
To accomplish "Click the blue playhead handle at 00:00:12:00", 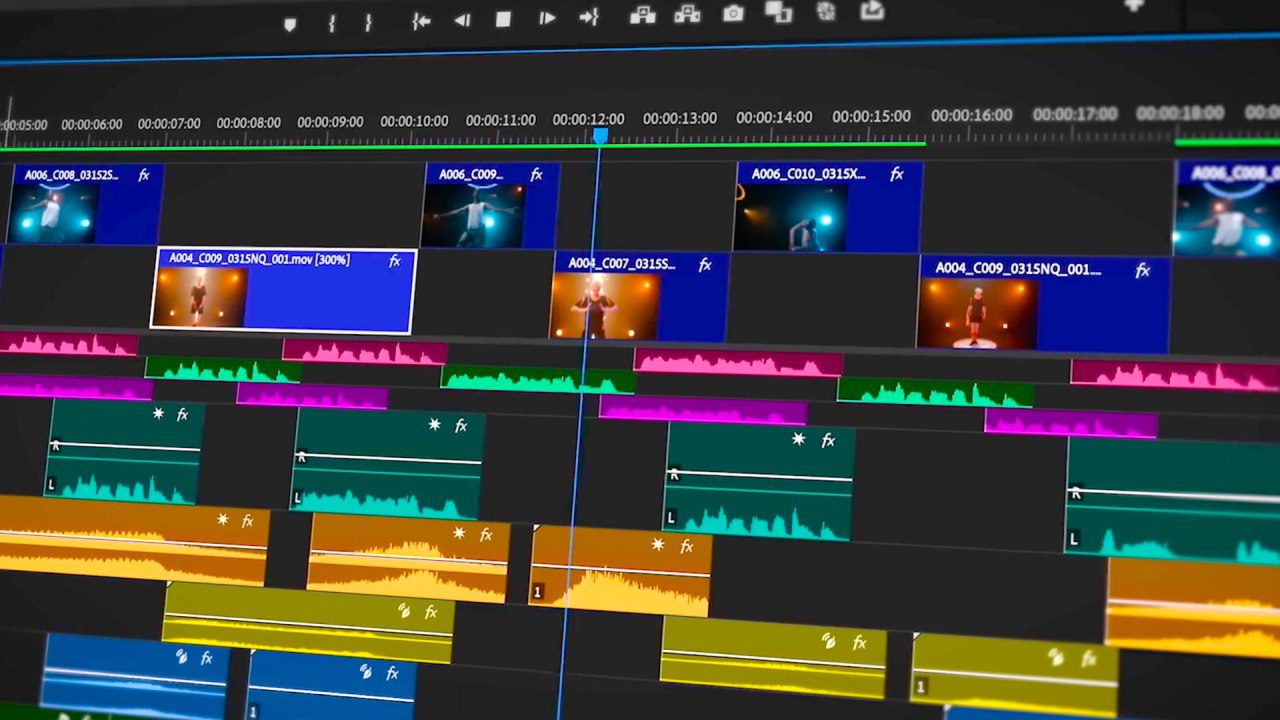I will 600,135.
